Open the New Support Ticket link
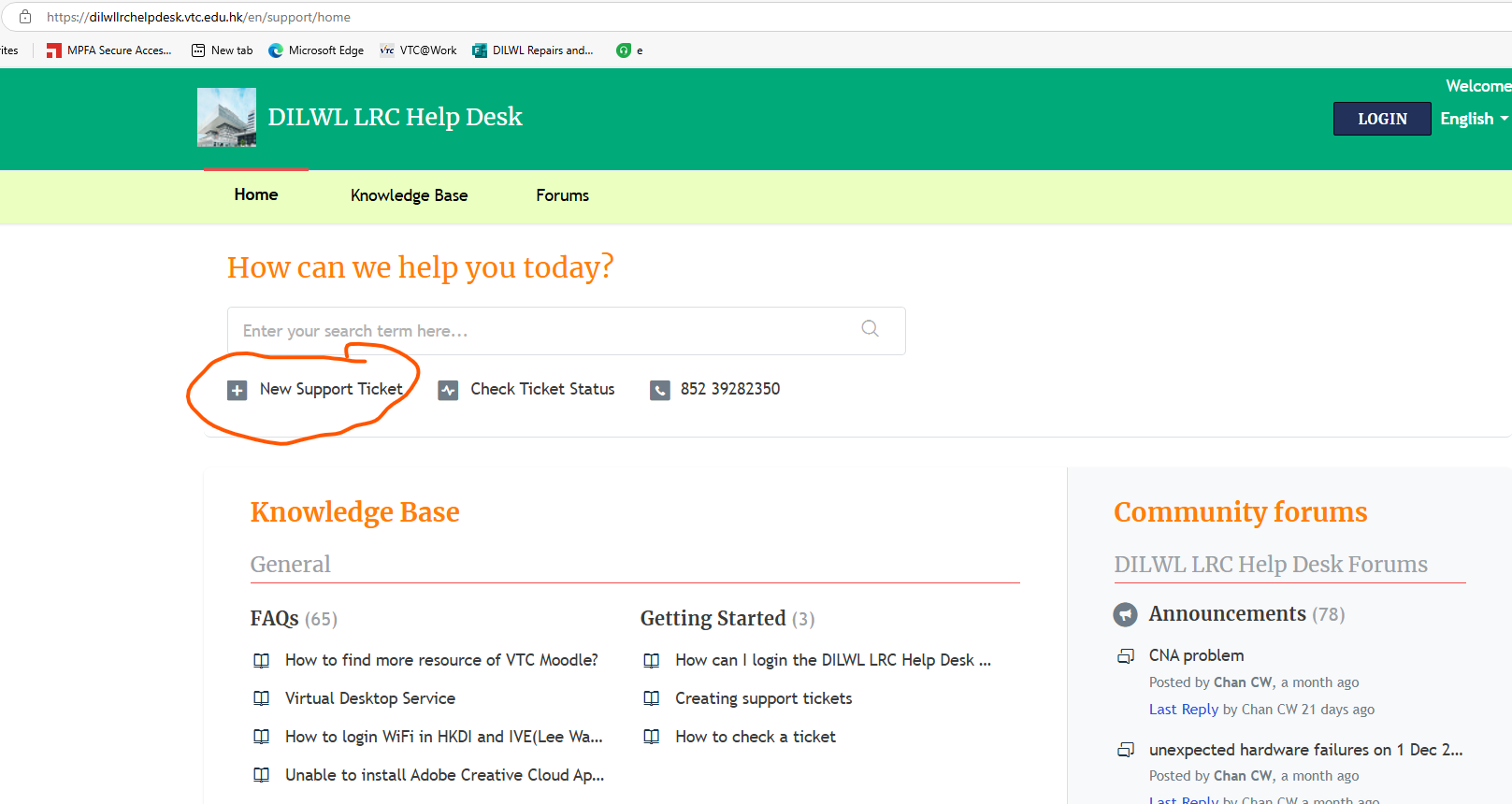 pyautogui.click(x=331, y=389)
